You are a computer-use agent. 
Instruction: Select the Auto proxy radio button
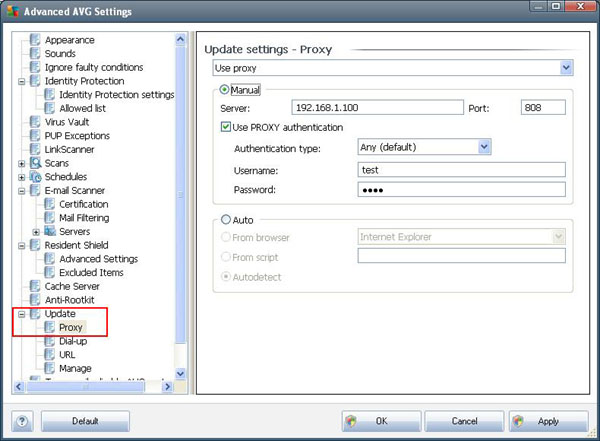tap(226, 220)
